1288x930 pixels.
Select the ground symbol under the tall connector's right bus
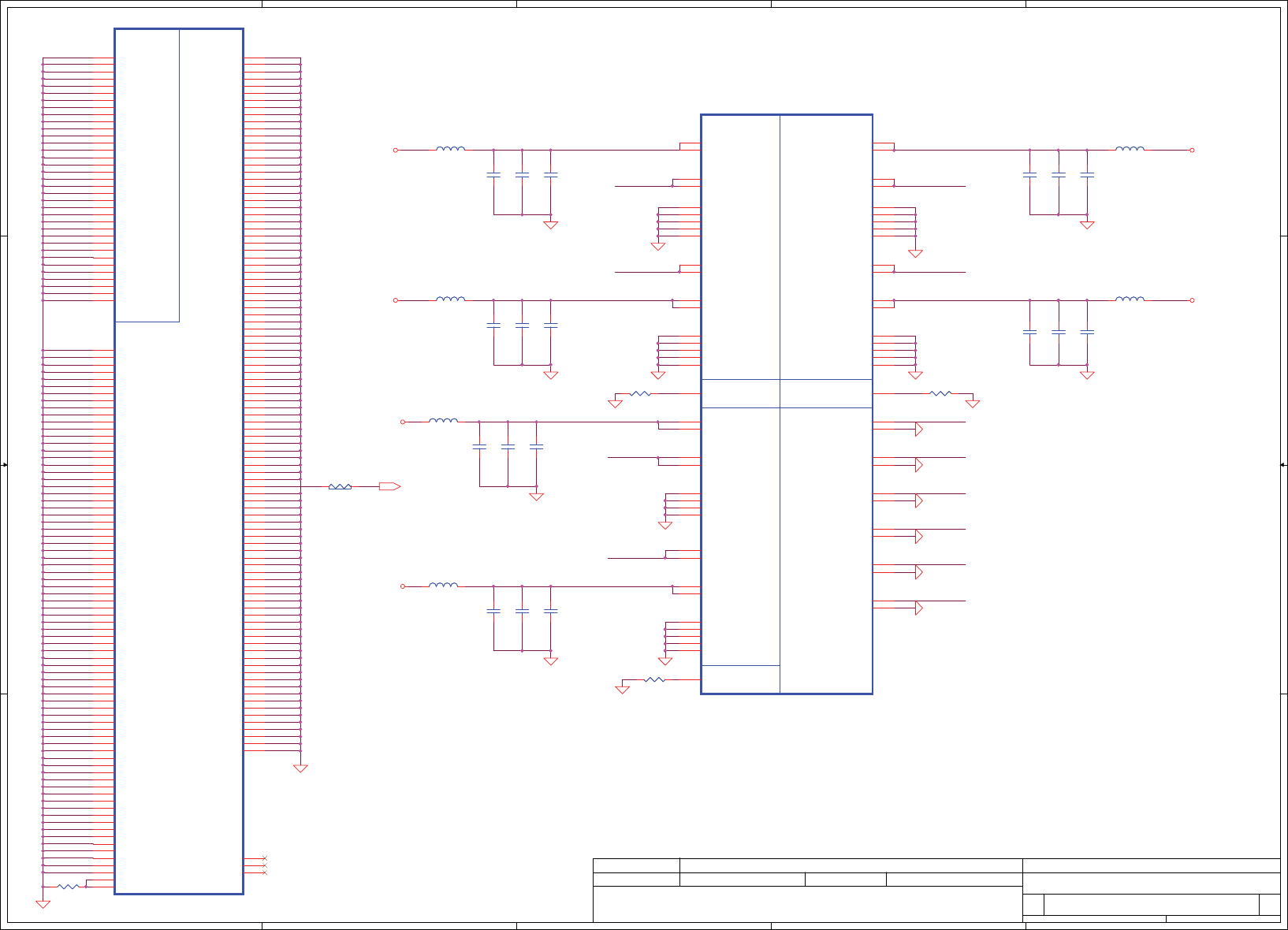(300, 768)
